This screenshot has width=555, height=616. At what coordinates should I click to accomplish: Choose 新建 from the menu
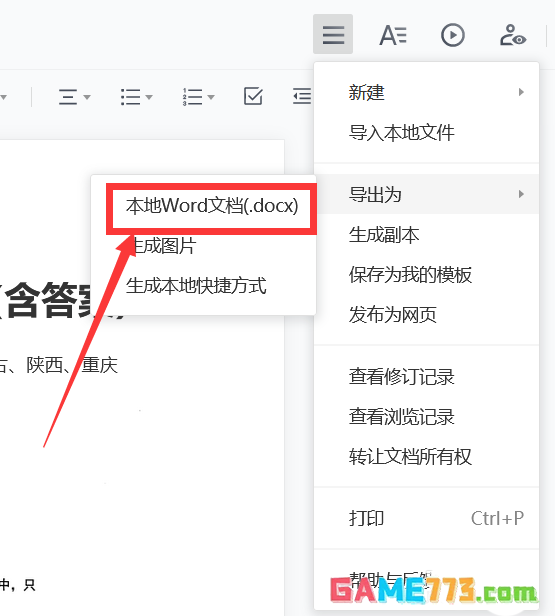pyautogui.click(x=426, y=92)
